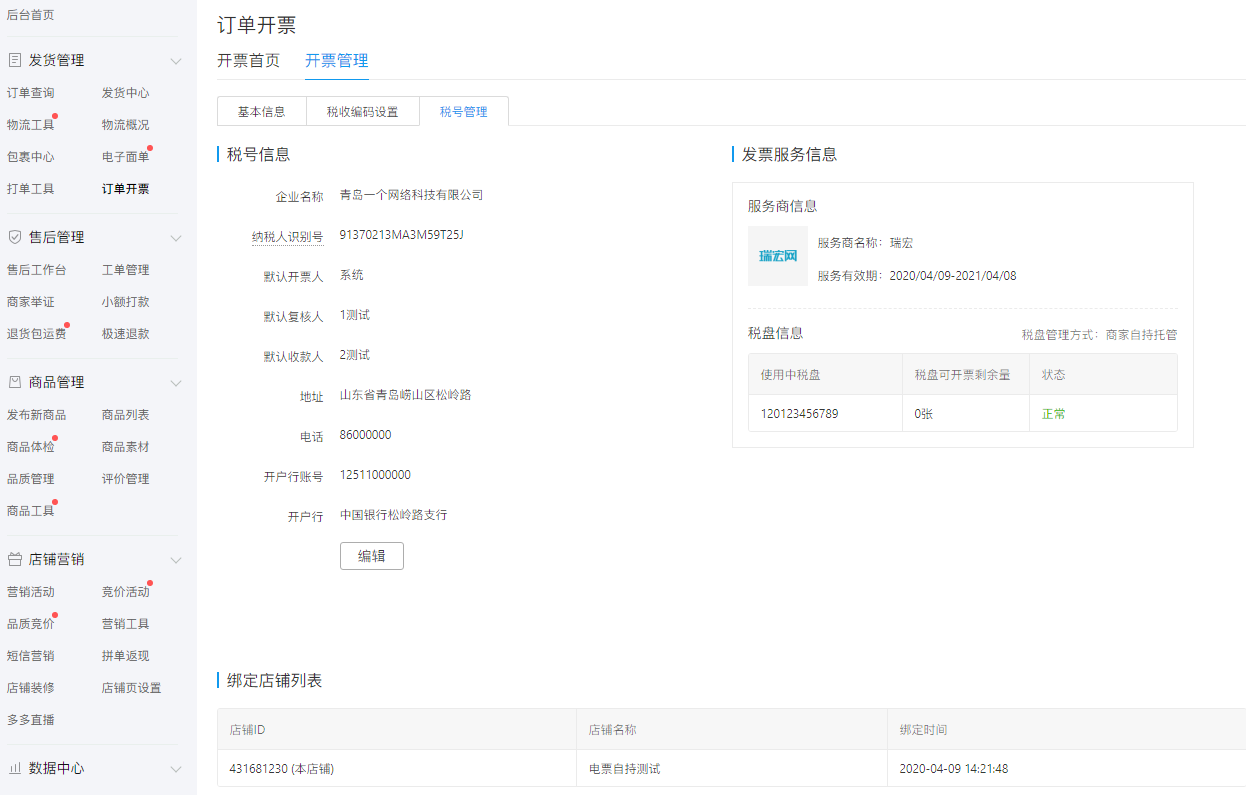Open the 基本信息 sub-tab

[262, 112]
